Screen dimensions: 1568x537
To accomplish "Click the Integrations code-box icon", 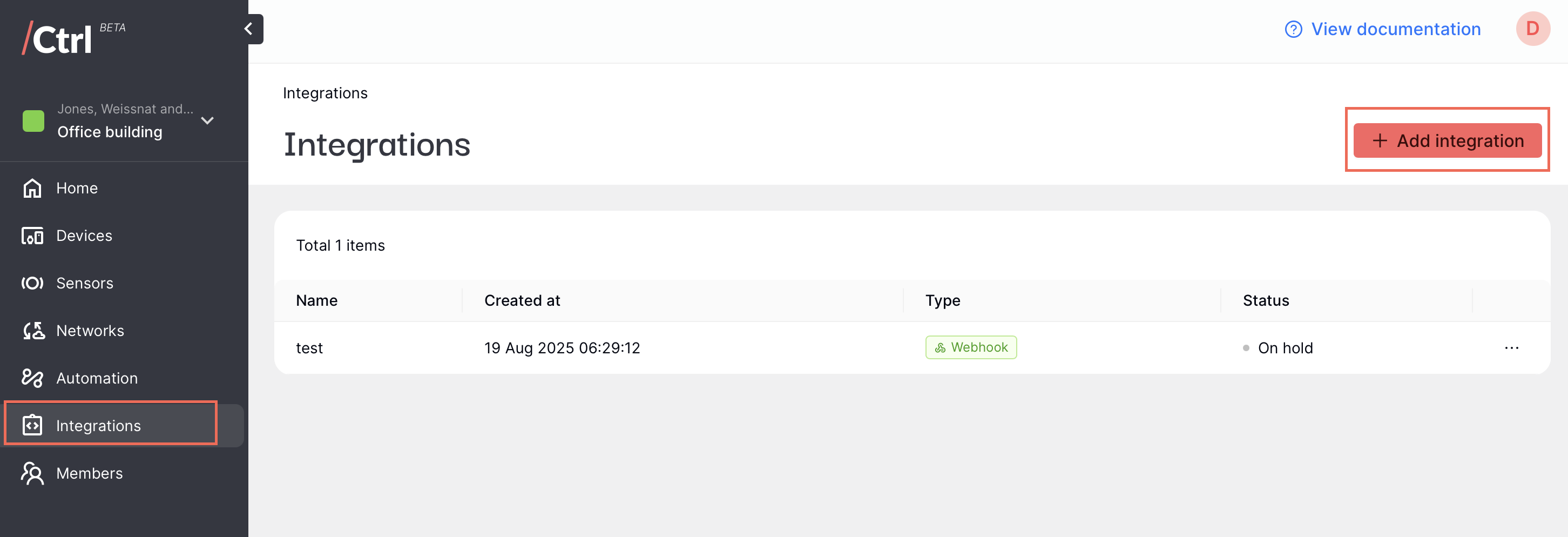I will point(32,425).
